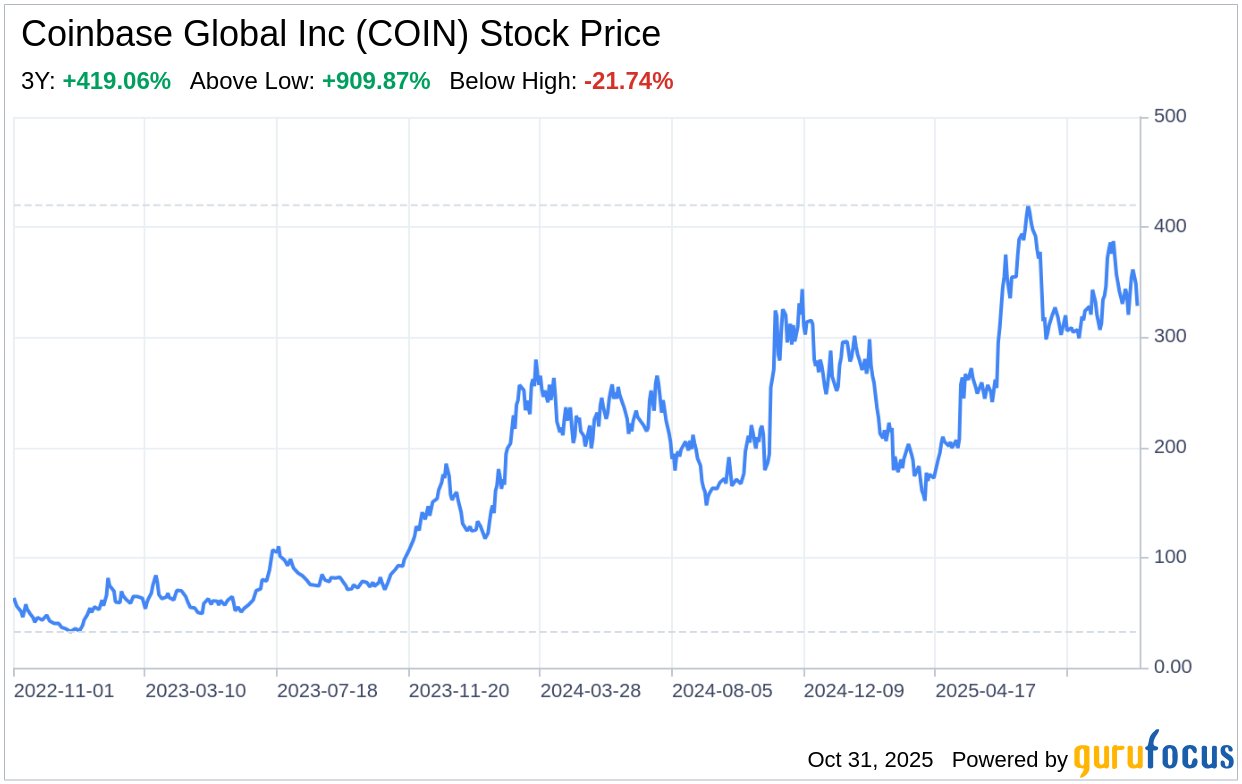Select the 2024-12-09 date label
The width and height of the screenshot is (1242, 784).
tap(854, 691)
